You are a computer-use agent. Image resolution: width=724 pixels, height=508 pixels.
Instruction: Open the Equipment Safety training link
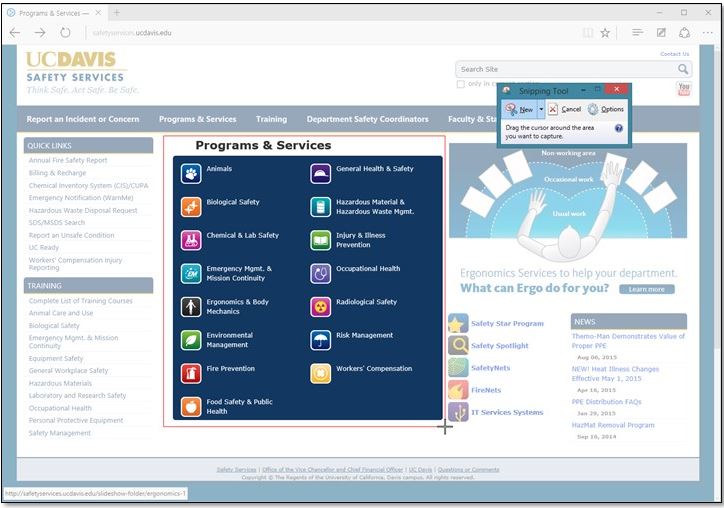(56, 358)
